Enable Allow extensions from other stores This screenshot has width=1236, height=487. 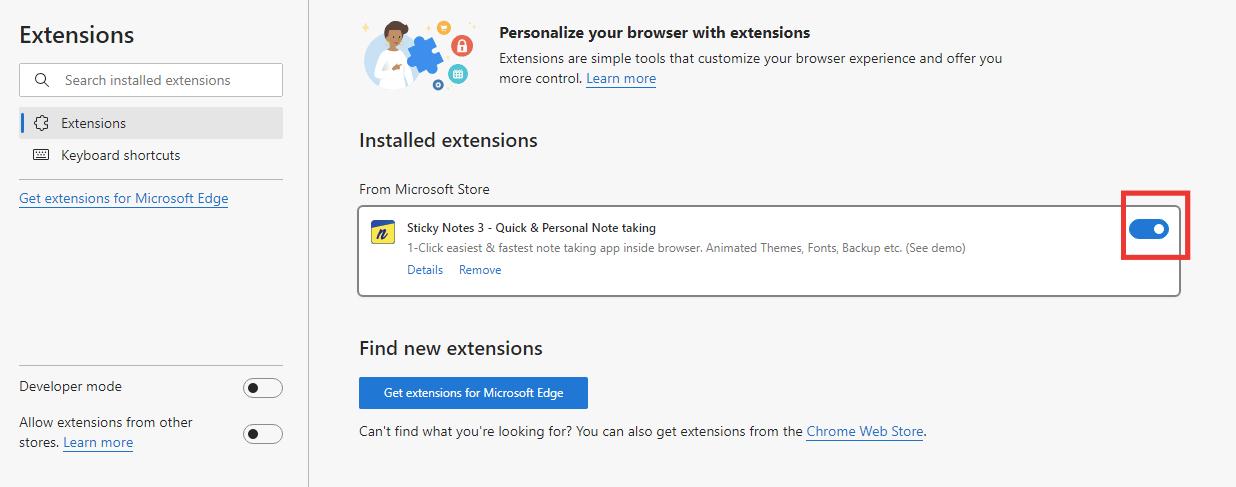263,434
